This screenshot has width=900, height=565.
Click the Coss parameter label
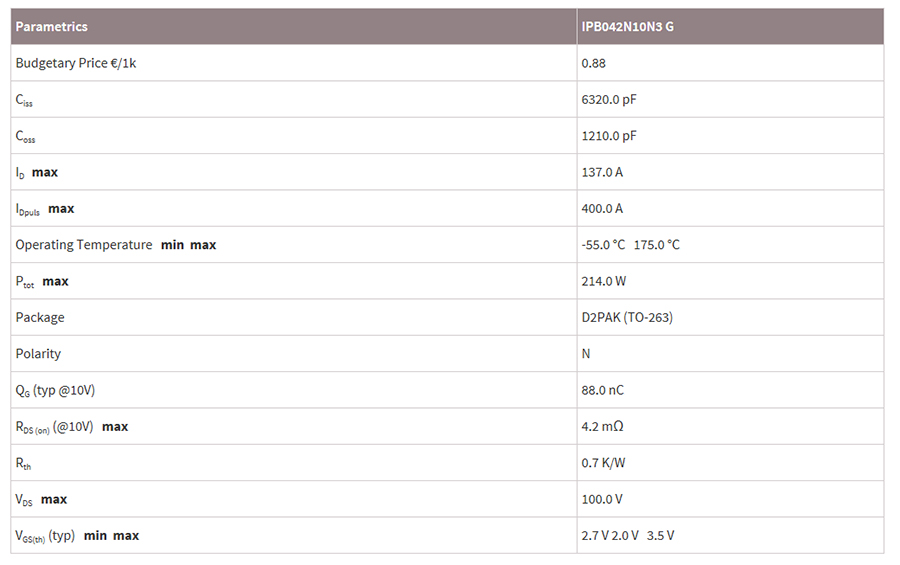26,137
